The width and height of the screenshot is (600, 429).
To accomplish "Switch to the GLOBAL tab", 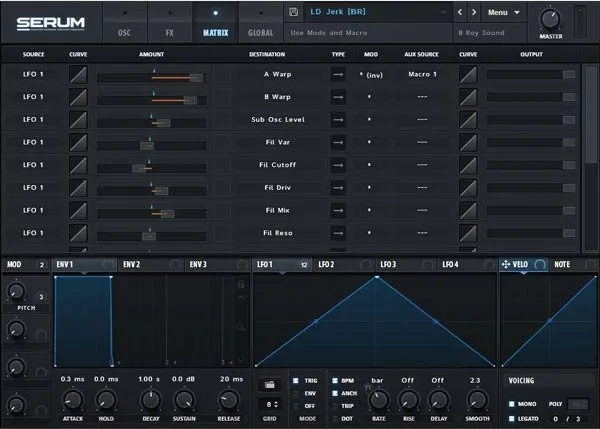I will (x=261, y=24).
